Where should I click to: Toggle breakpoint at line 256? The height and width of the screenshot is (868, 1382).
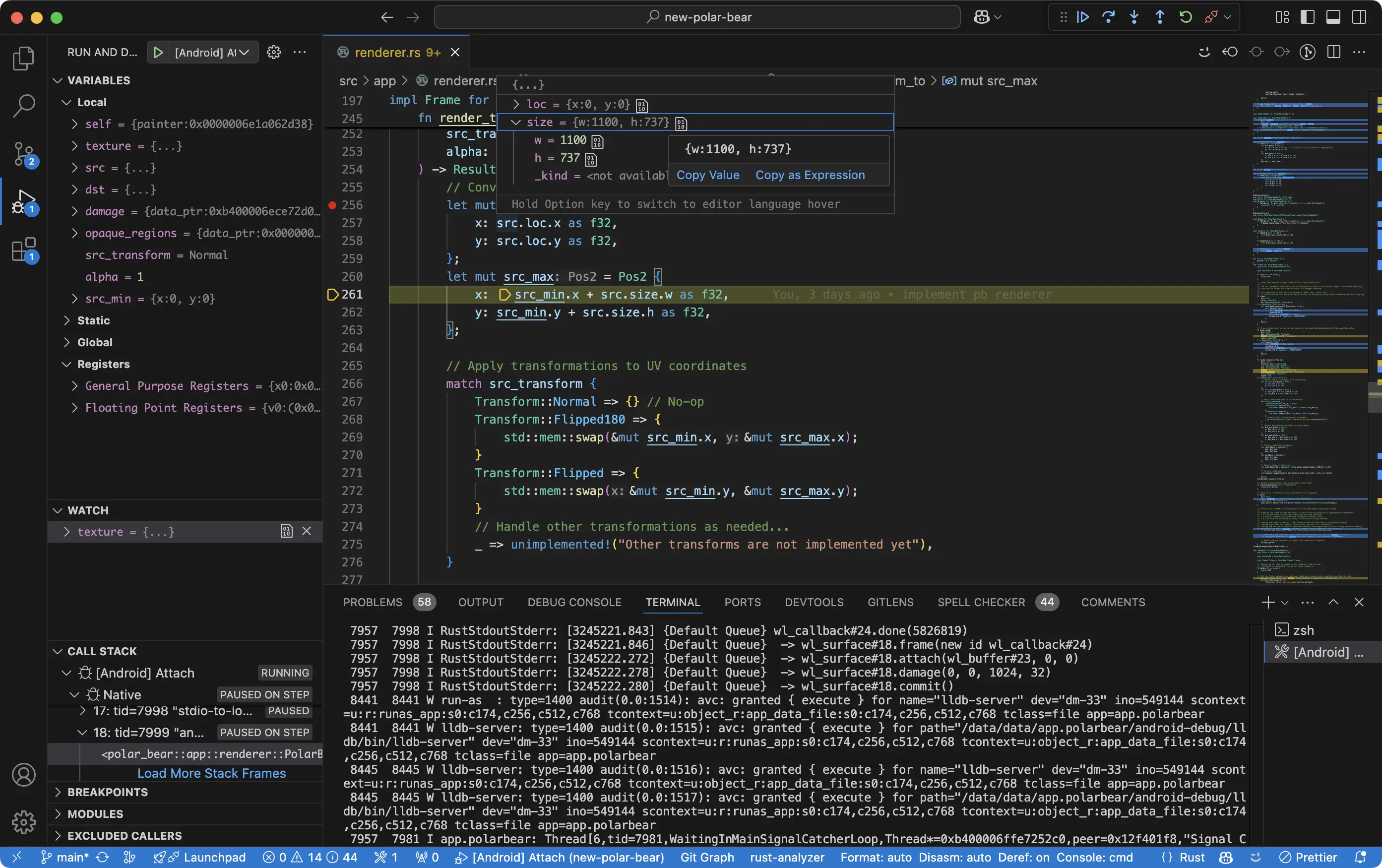tap(332, 205)
